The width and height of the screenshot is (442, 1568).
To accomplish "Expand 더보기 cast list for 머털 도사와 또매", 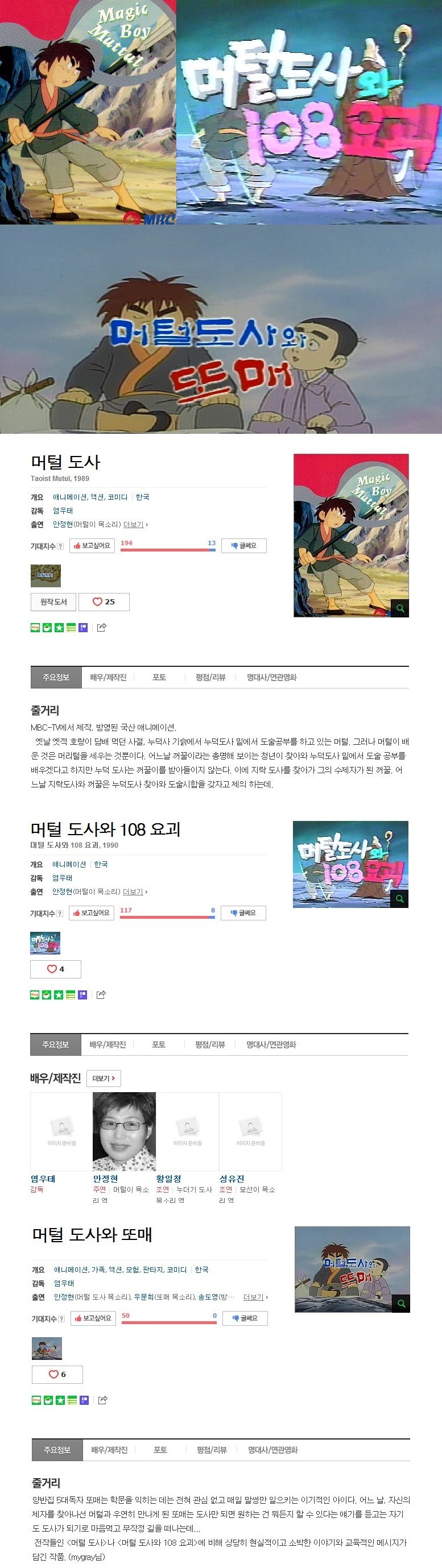I will pyautogui.click(x=256, y=1297).
